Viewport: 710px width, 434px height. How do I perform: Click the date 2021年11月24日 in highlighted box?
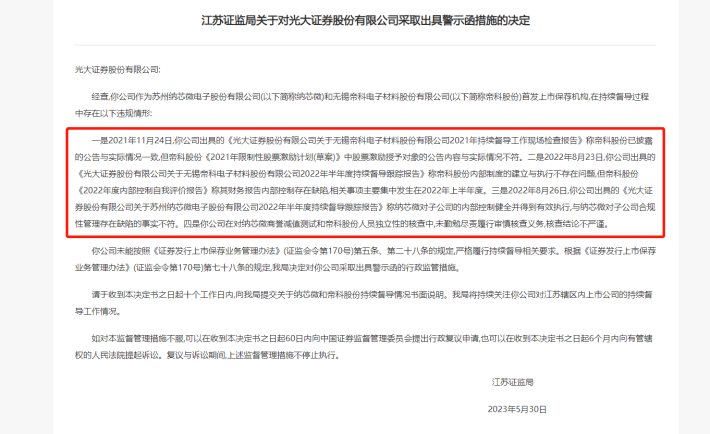pos(140,140)
